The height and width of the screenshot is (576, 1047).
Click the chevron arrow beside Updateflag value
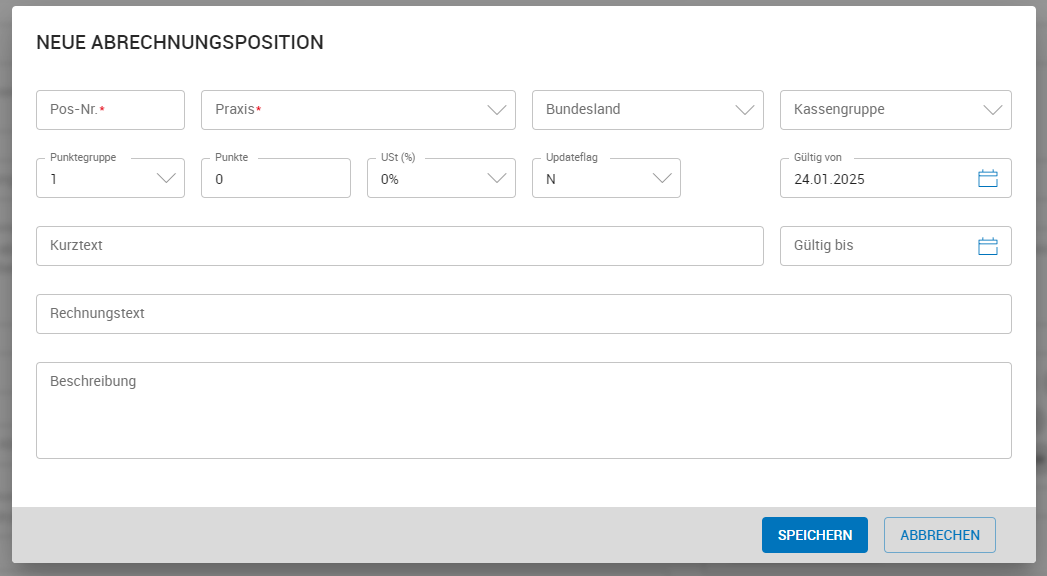[x=662, y=179]
